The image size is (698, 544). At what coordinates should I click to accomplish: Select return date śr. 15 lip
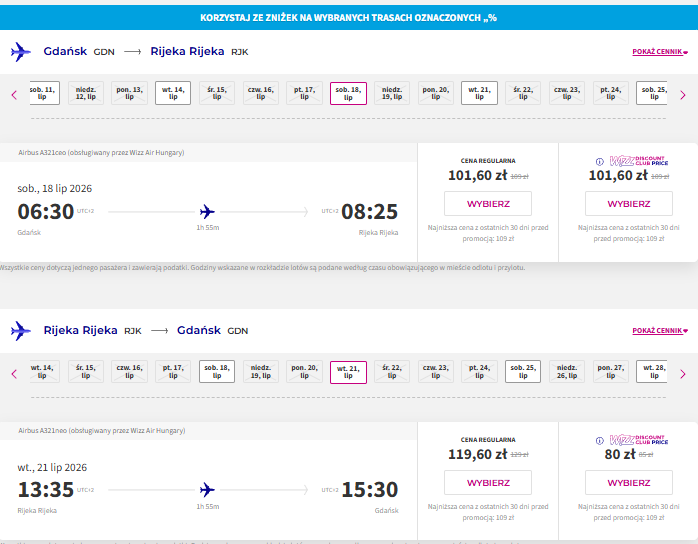(85, 372)
